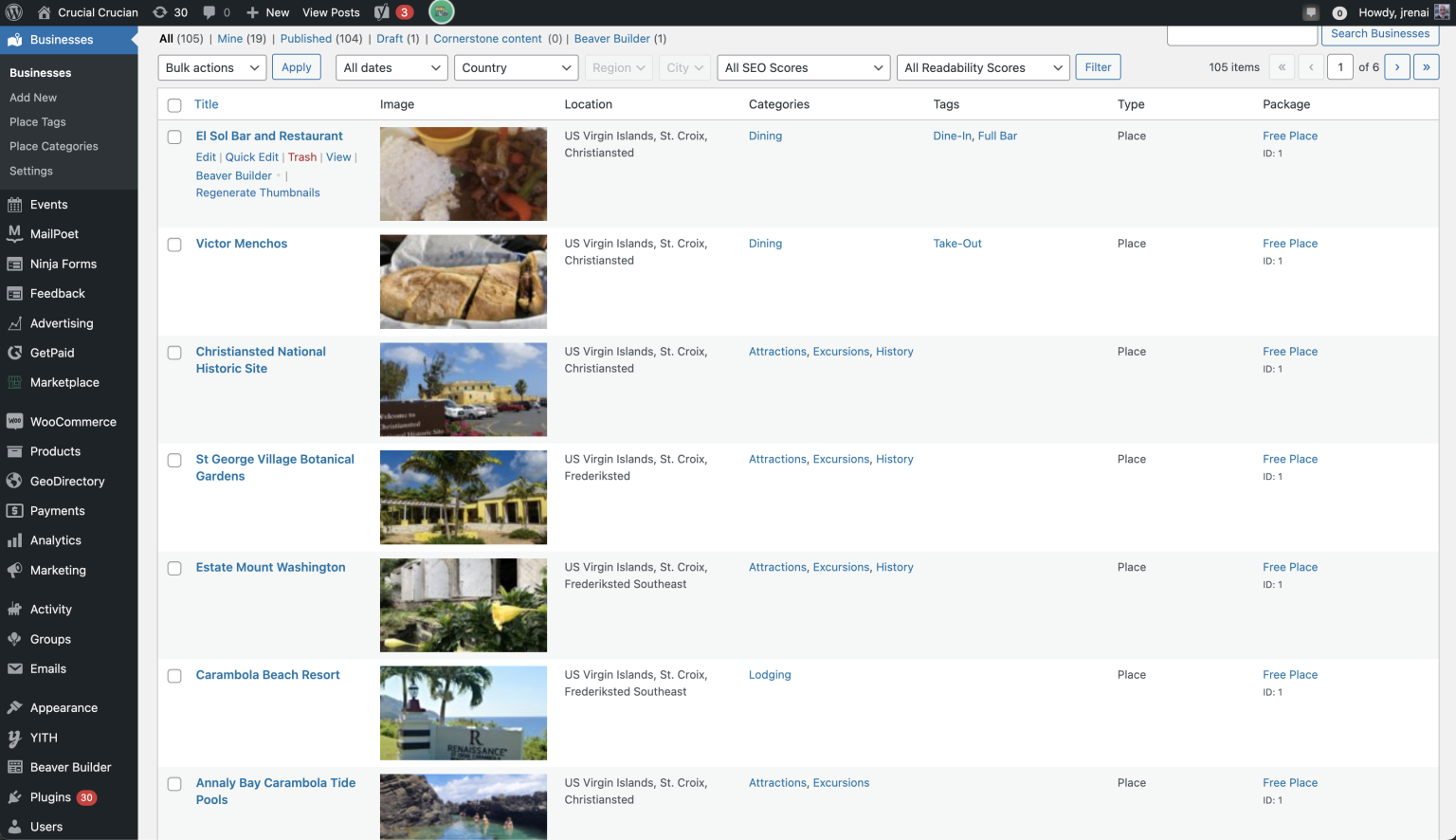Open the WordPress logo menu

click(14, 12)
